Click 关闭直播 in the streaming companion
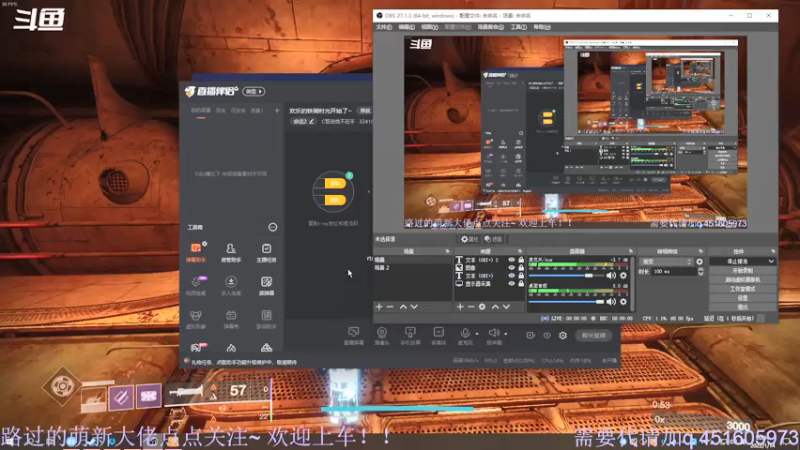 pyautogui.click(x=594, y=336)
